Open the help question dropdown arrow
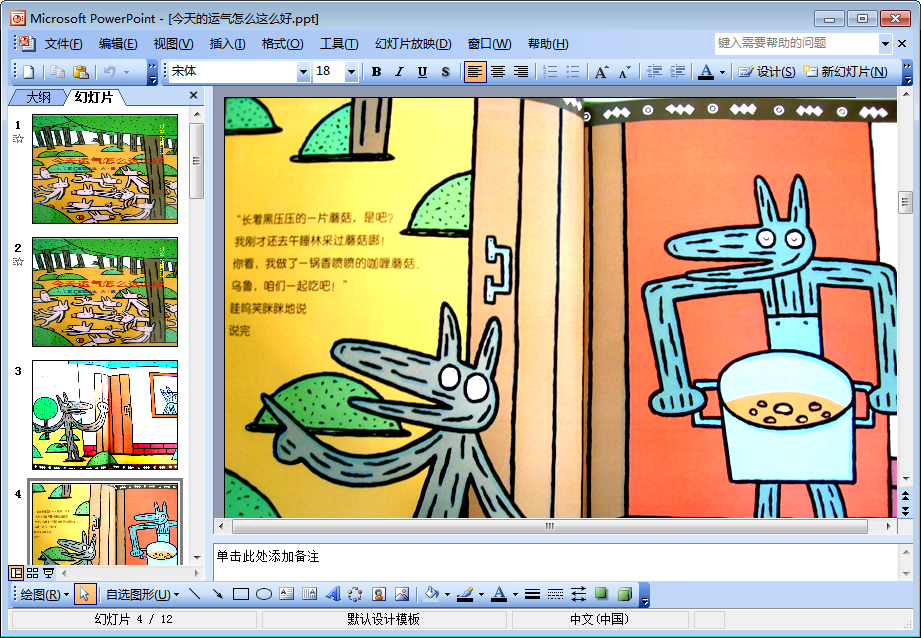Image resolution: width=921 pixels, height=638 pixels. tap(885, 43)
